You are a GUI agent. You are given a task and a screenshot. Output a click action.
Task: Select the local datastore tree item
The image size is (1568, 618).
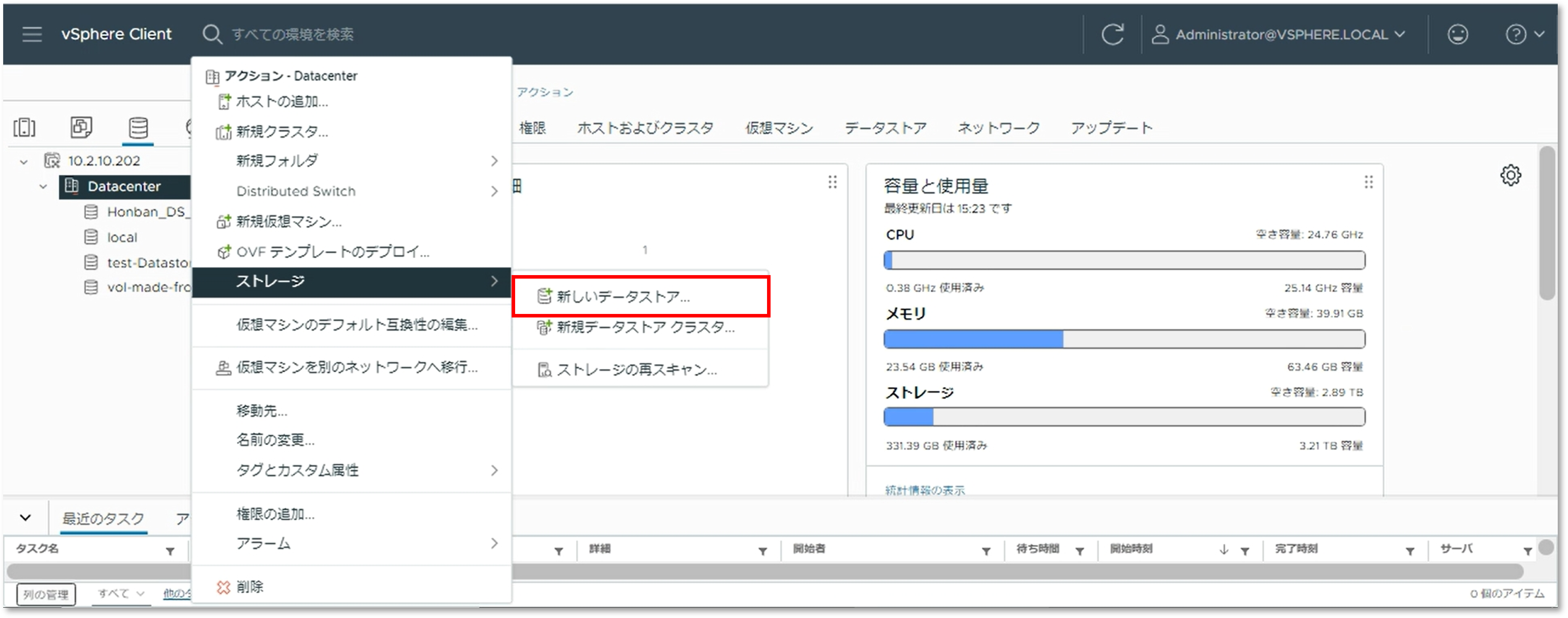(111, 237)
